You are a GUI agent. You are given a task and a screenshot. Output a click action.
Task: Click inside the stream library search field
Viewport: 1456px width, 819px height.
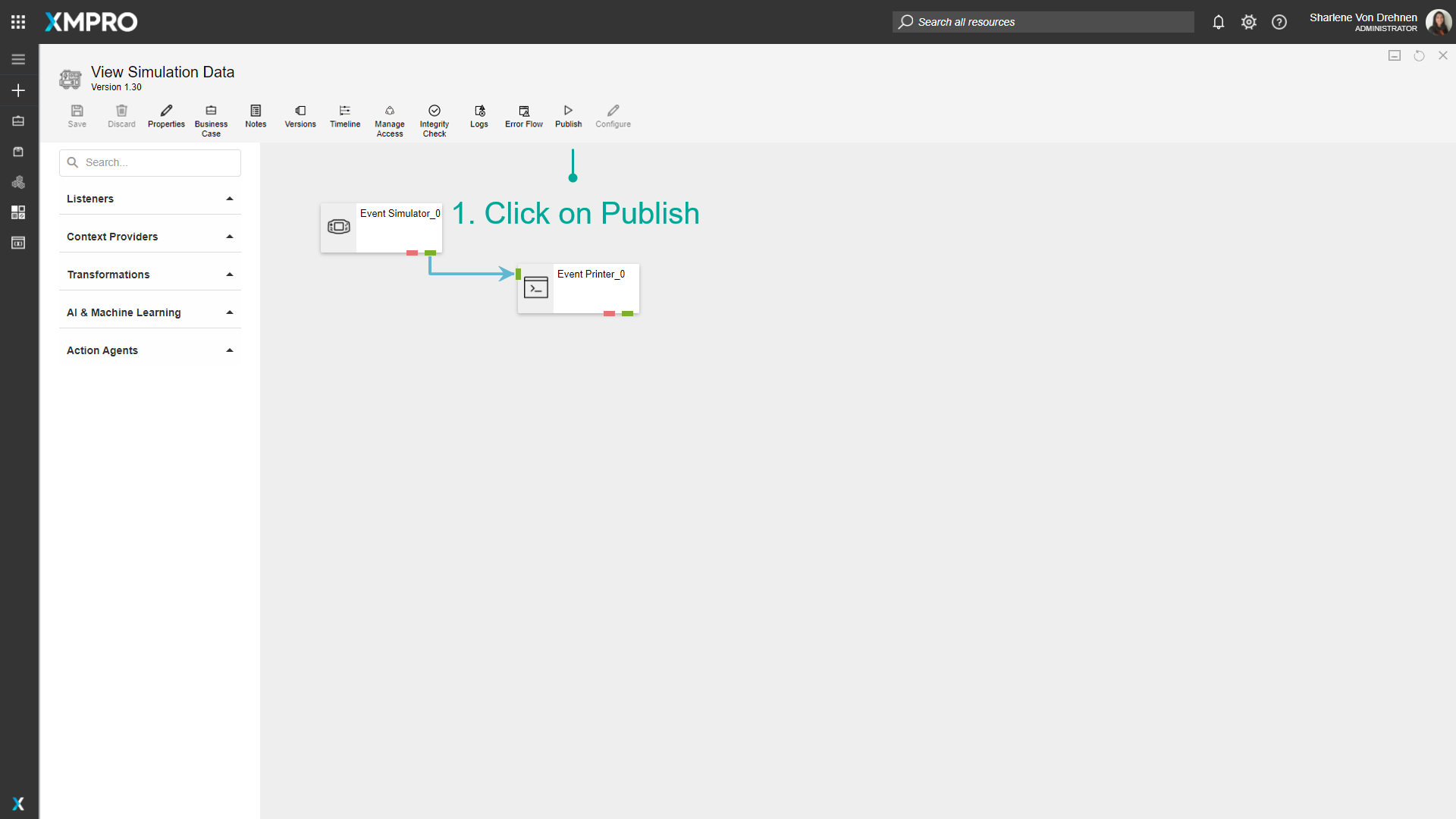[149, 162]
